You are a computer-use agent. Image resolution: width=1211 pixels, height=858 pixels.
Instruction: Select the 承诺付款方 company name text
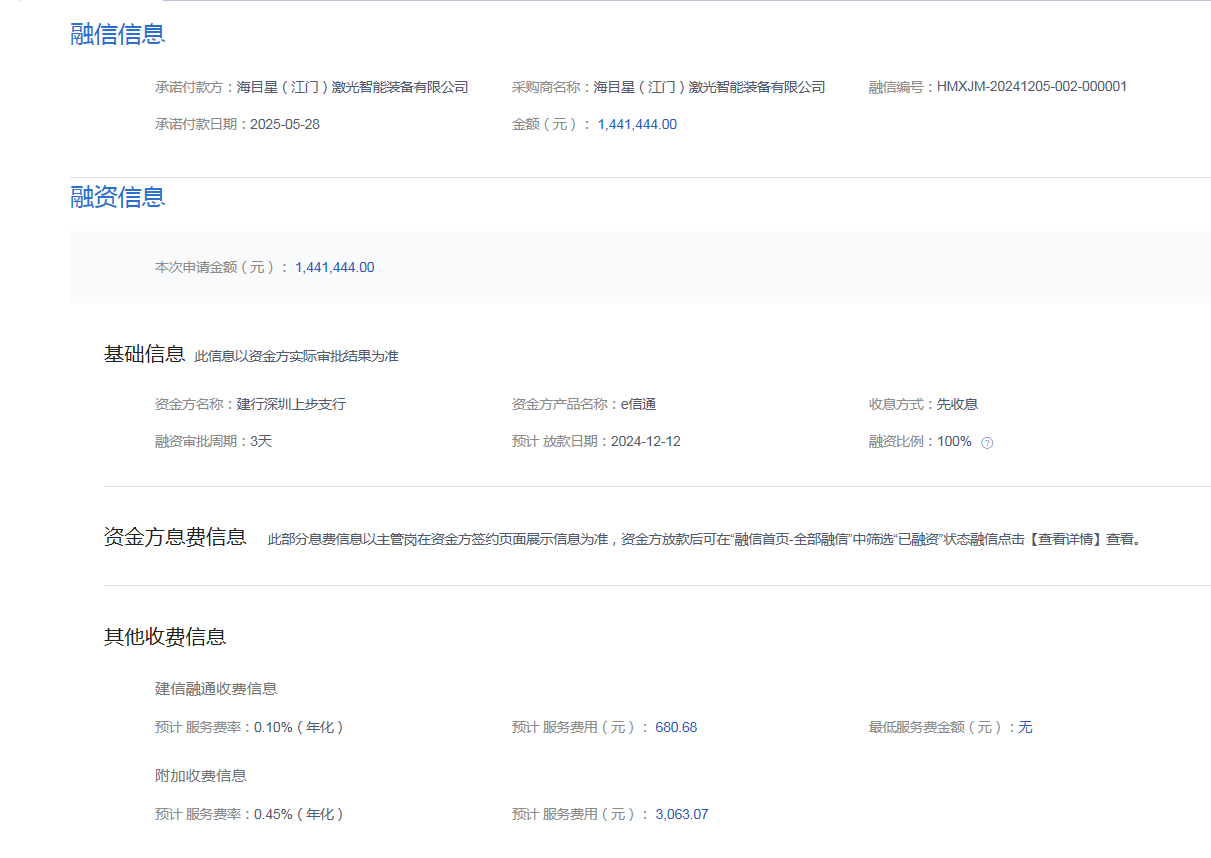pyautogui.click(x=352, y=87)
